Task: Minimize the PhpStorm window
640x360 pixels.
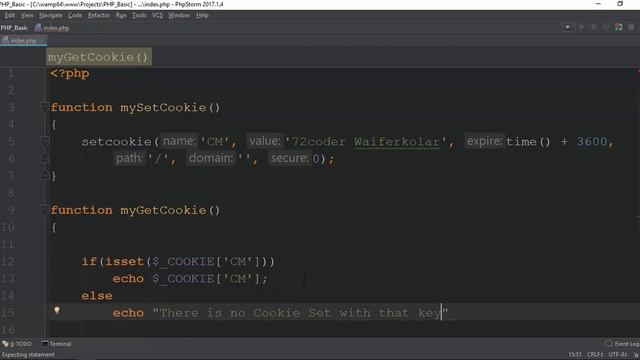Action: [598, 4]
